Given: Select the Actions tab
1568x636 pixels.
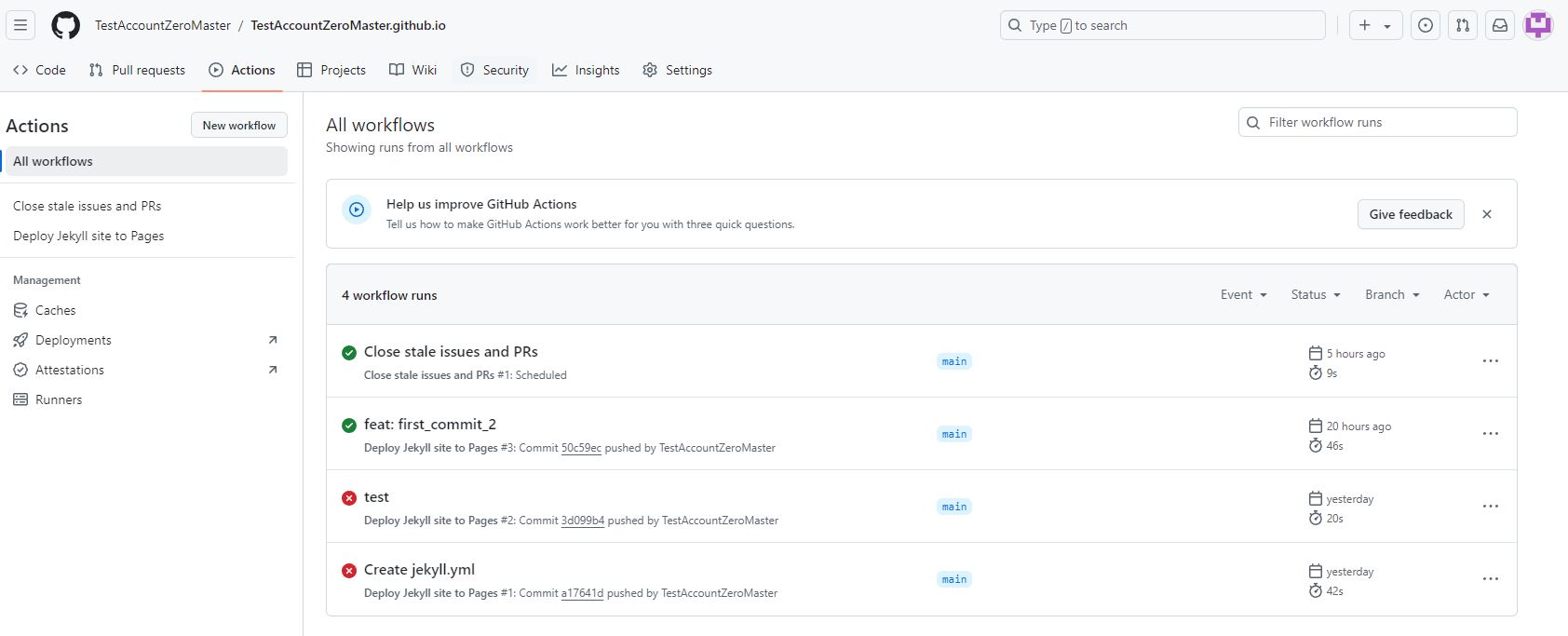Looking at the screenshot, I should coord(242,70).
